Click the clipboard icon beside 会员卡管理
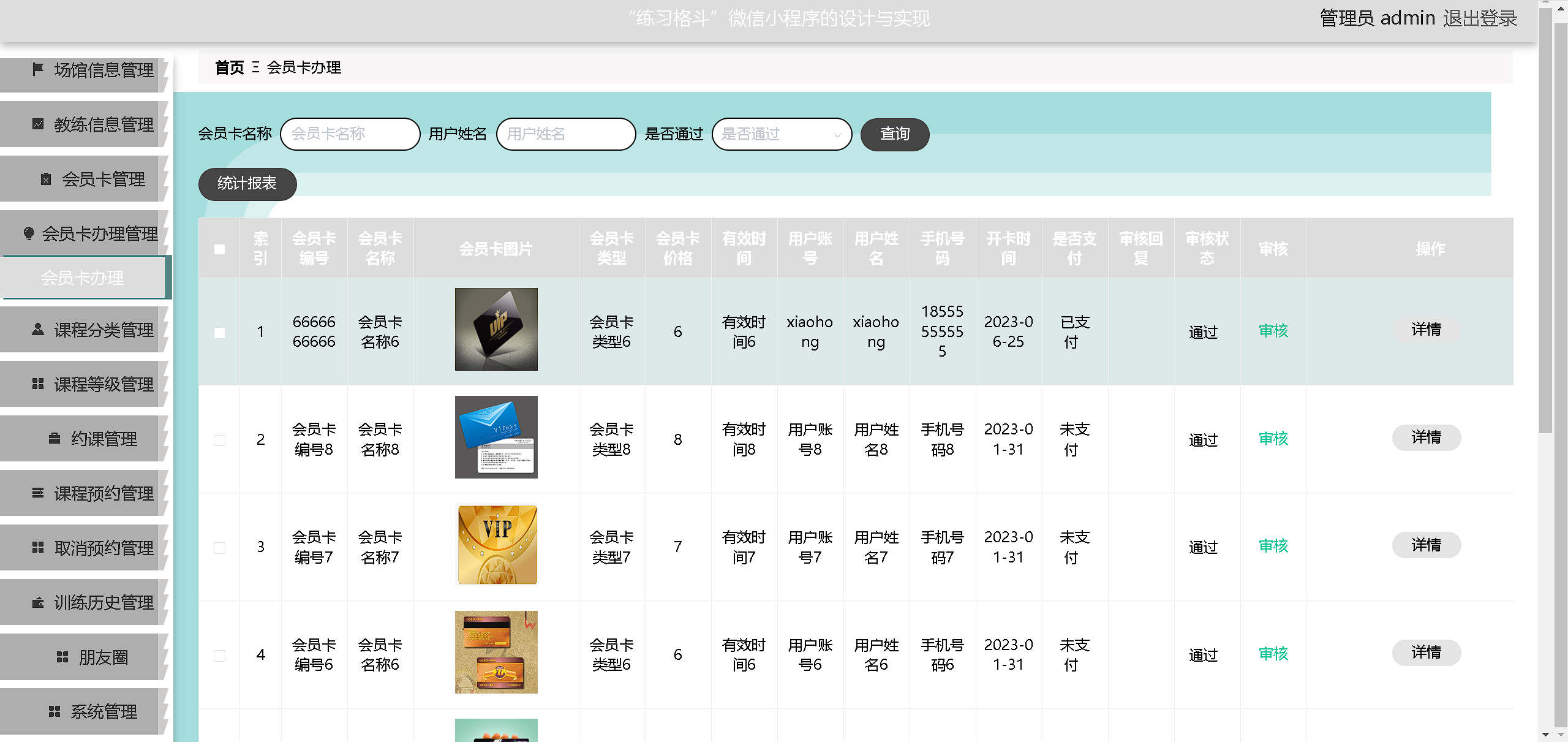 (x=46, y=178)
